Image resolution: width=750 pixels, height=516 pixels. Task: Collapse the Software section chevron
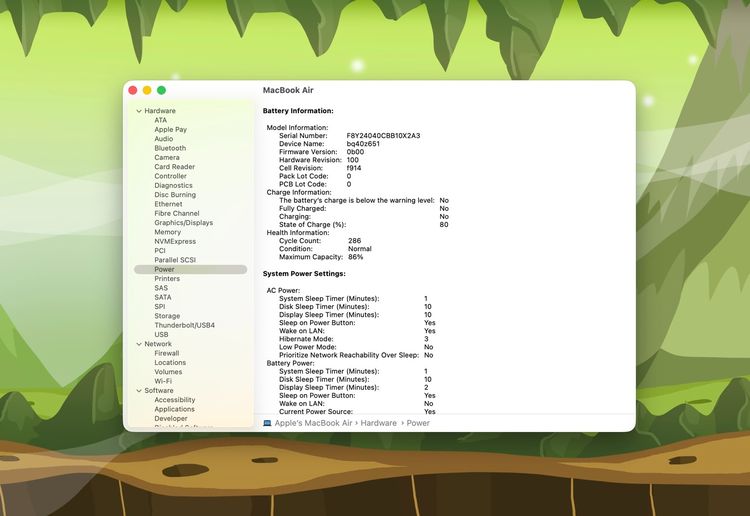click(x=138, y=391)
